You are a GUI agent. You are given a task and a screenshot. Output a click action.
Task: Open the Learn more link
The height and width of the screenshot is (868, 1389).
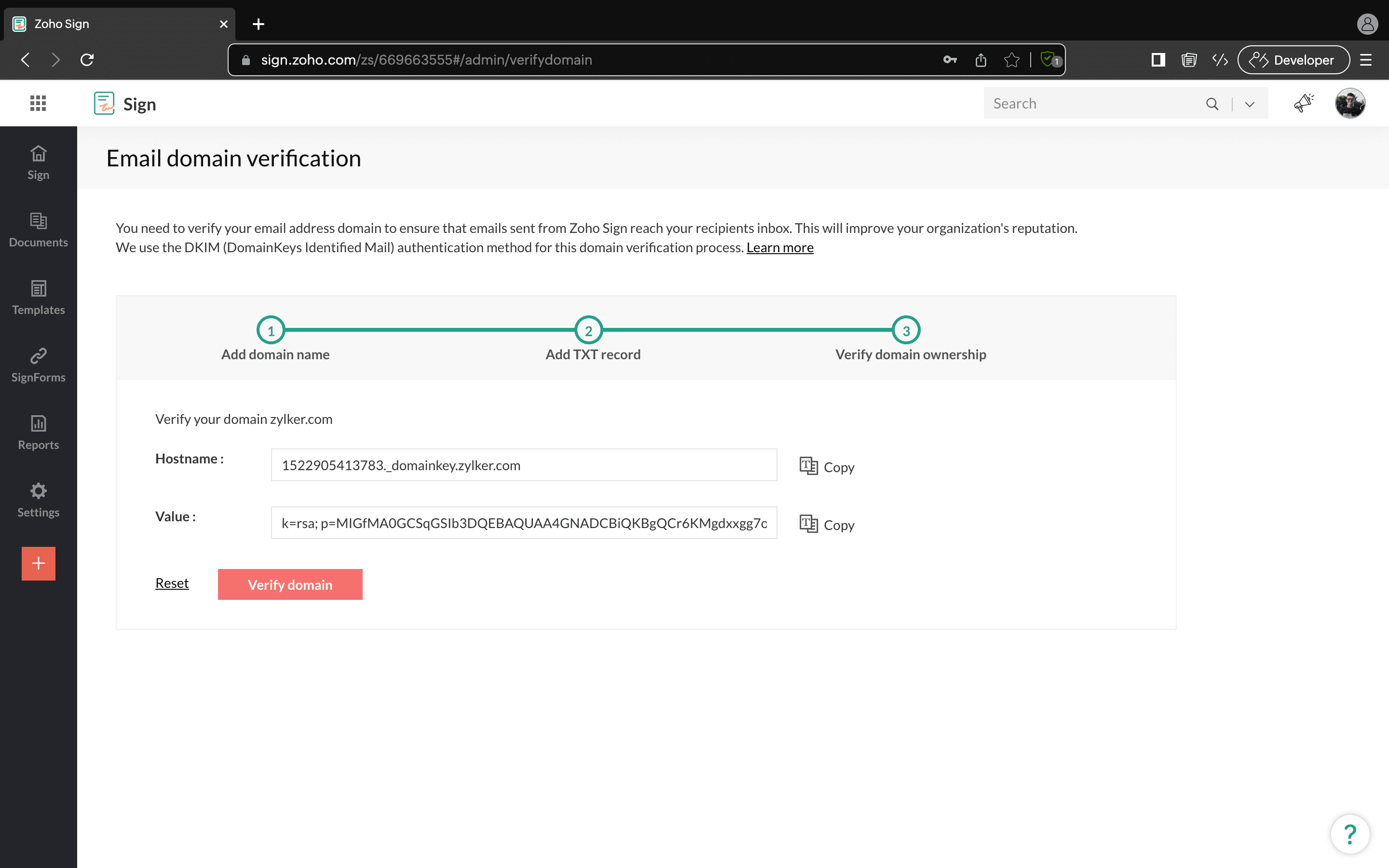(x=779, y=247)
